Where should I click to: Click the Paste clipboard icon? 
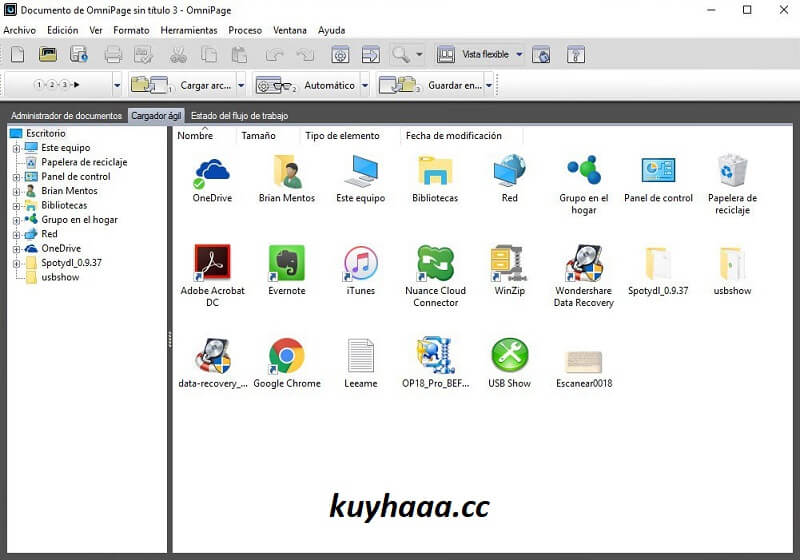pos(239,55)
